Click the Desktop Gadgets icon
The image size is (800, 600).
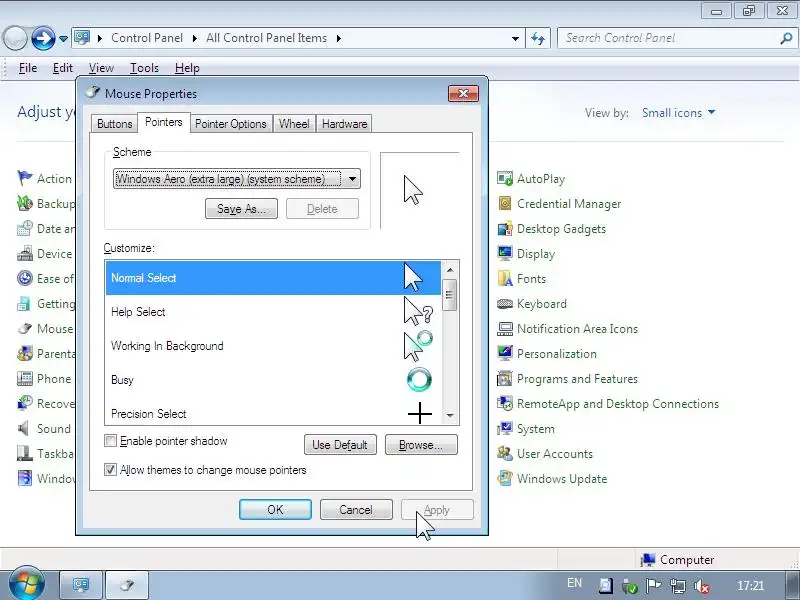pyautogui.click(x=505, y=229)
